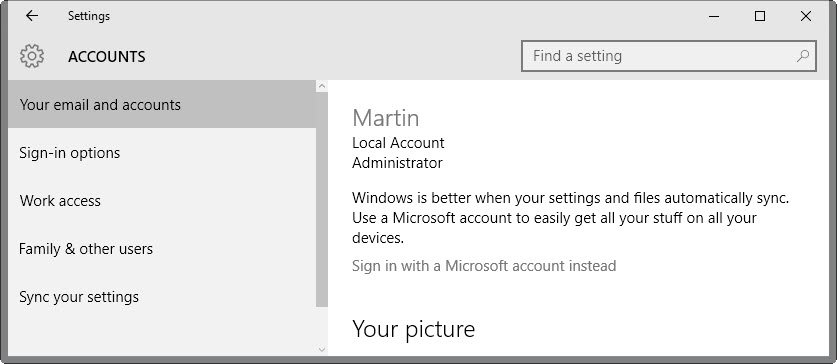Click the ACCOUNTS header title
The height and width of the screenshot is (364, 837).
pos(107,57)
